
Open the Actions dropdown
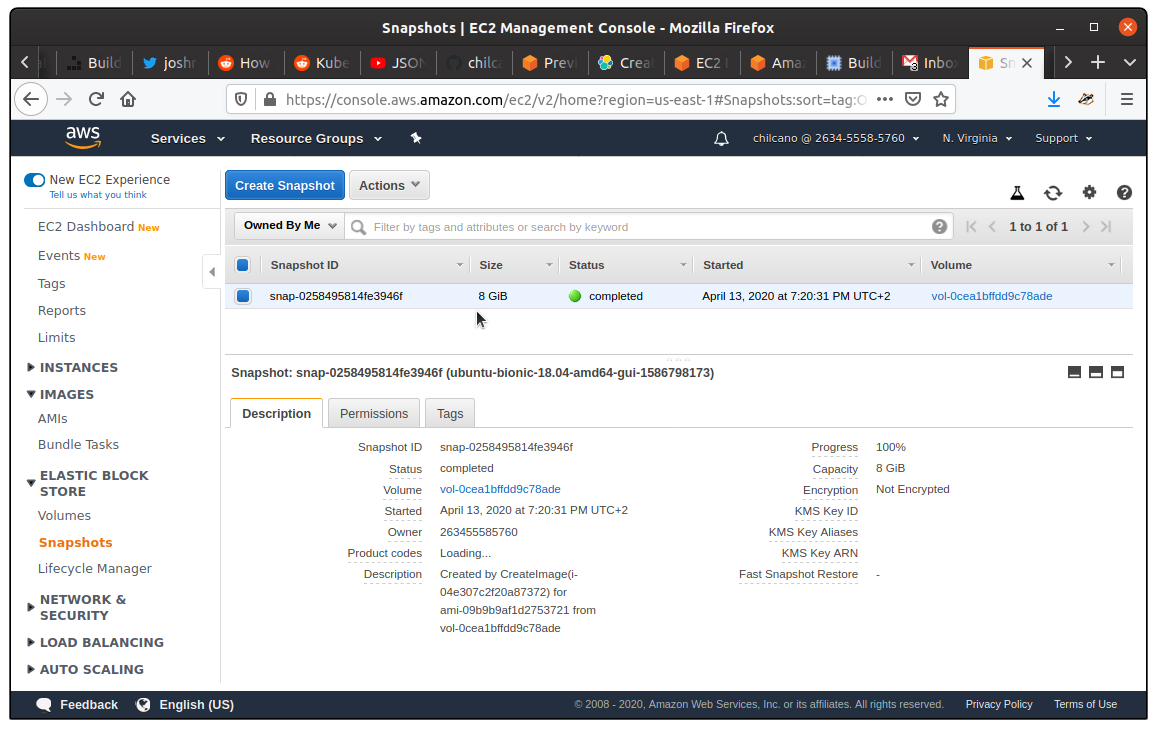coord(389,185)
